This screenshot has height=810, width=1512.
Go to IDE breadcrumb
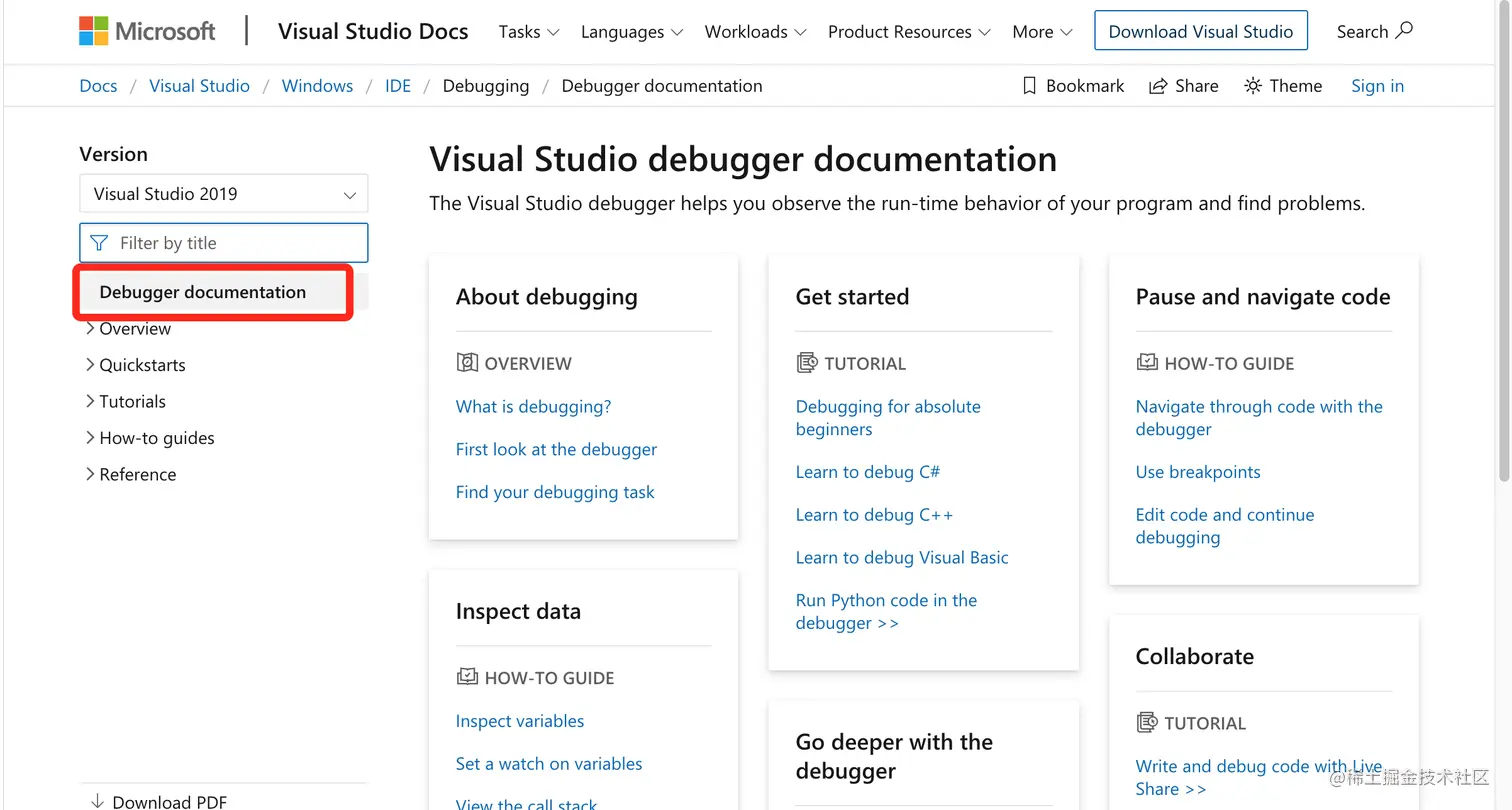coord(398,86)
